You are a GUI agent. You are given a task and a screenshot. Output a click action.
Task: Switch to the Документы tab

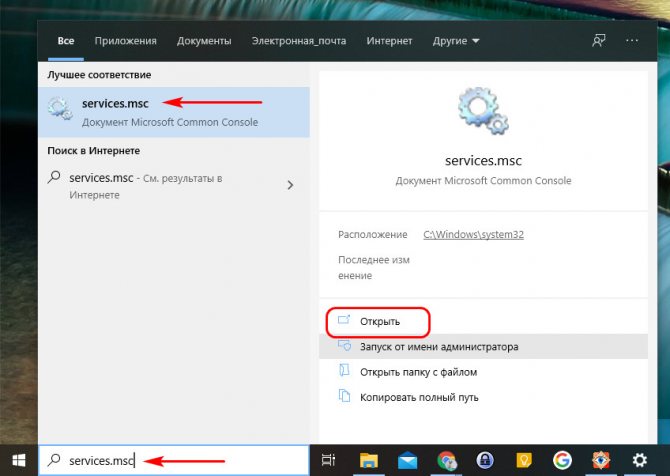(204, 41)
